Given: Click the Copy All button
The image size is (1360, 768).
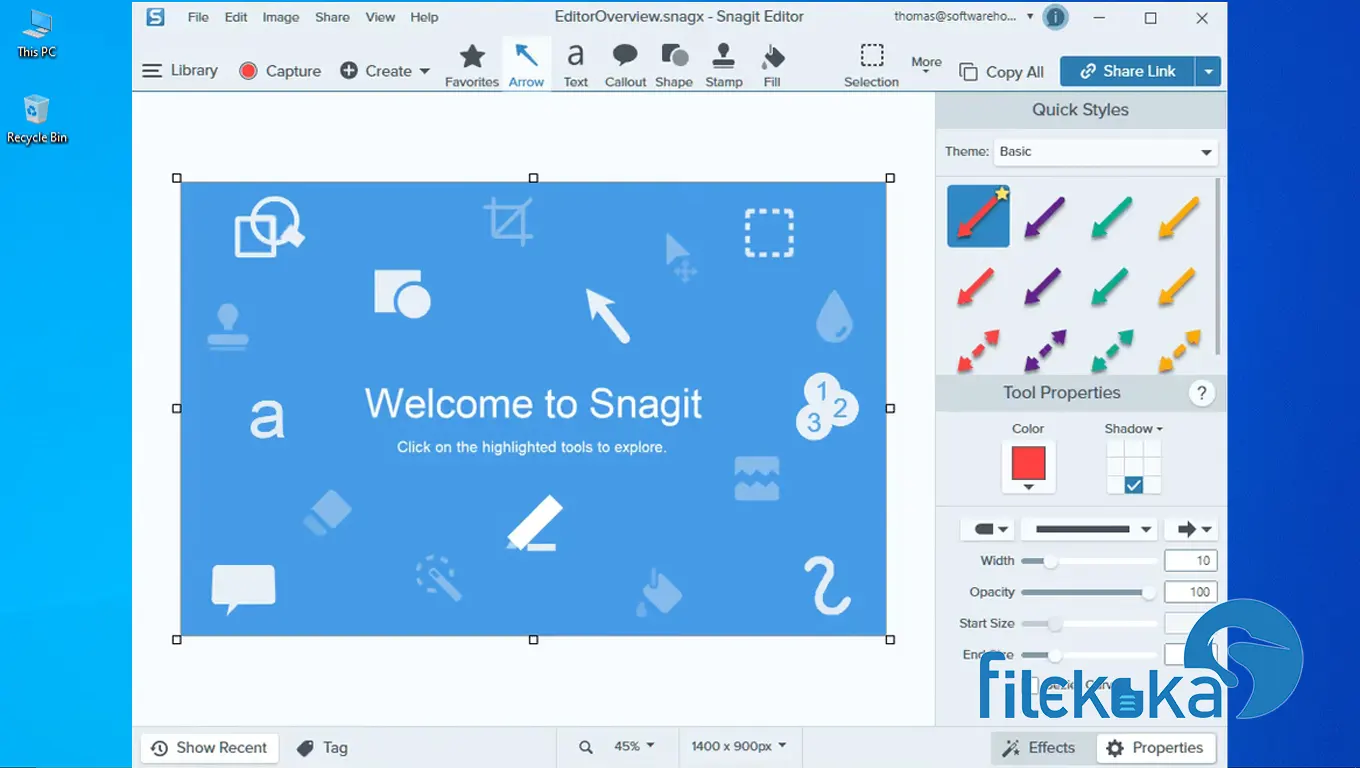Looking at the screenshot, I should [x=1001, y=72].
